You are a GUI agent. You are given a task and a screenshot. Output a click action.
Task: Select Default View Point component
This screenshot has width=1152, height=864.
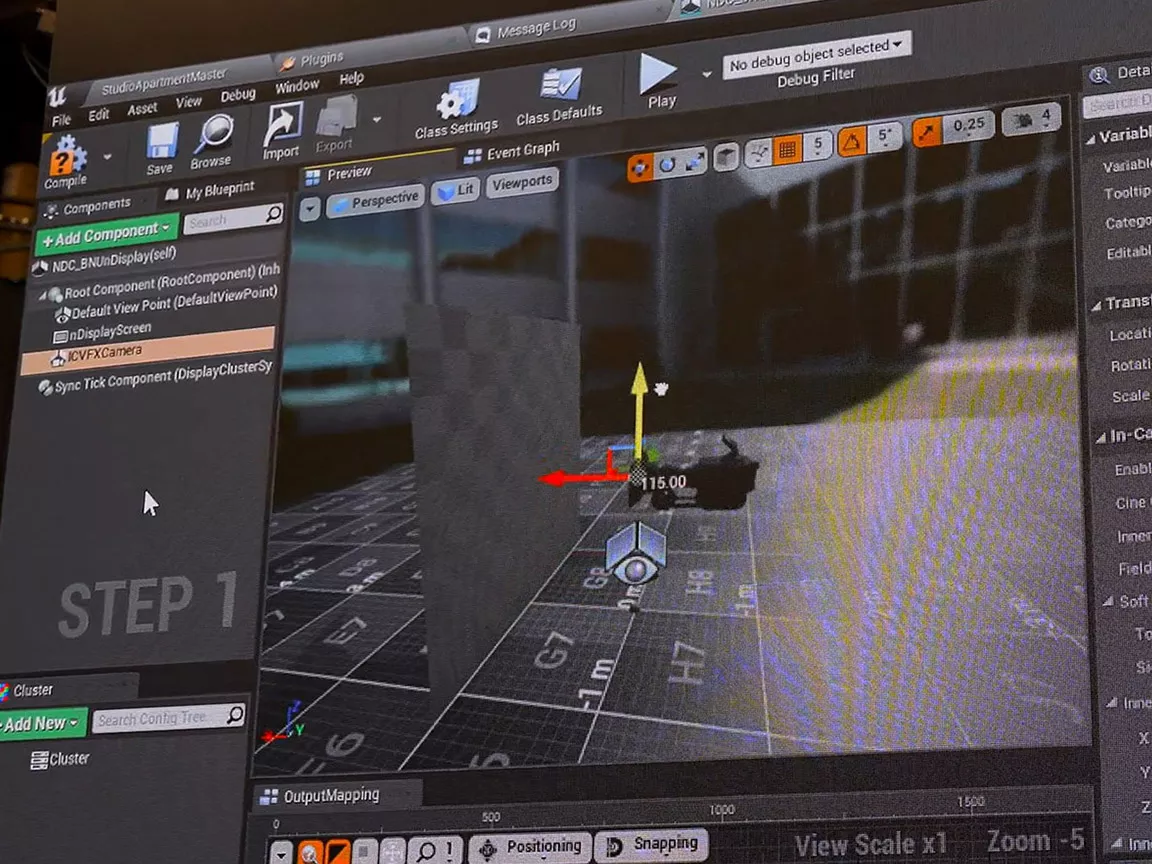168,303
